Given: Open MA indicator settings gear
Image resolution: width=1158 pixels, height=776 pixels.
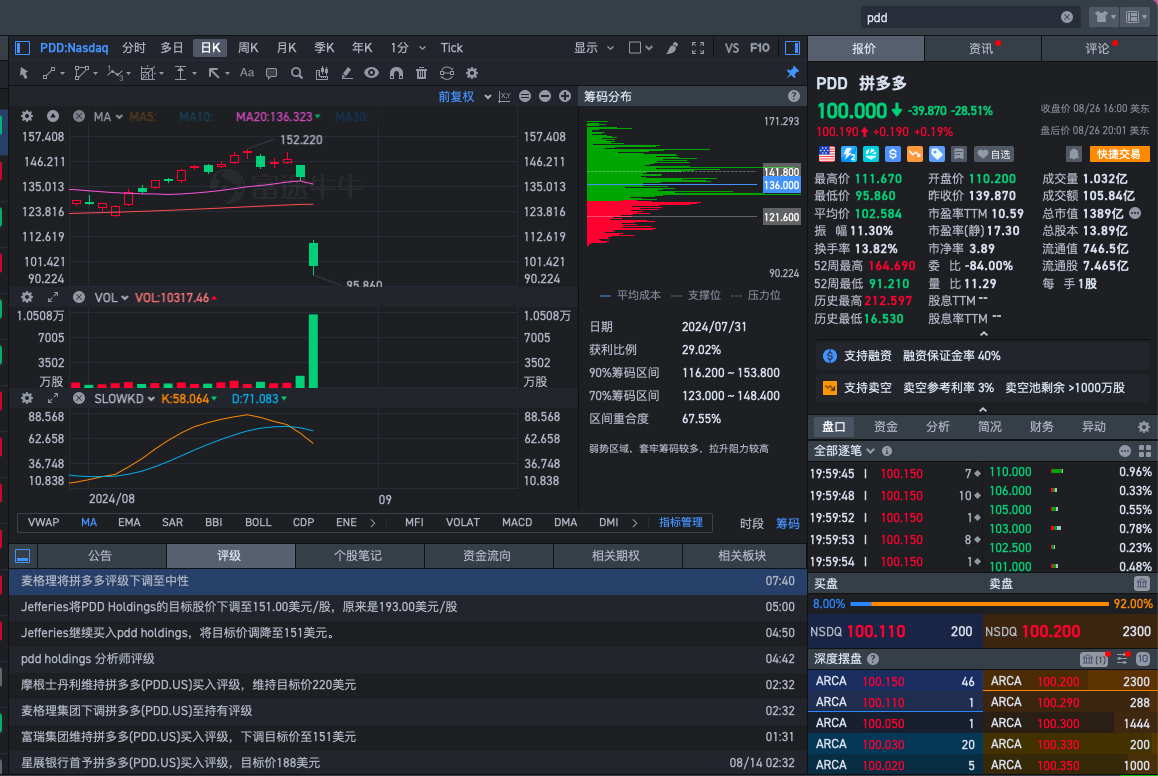Looking at the screenshot, I should tap(27, 116).
